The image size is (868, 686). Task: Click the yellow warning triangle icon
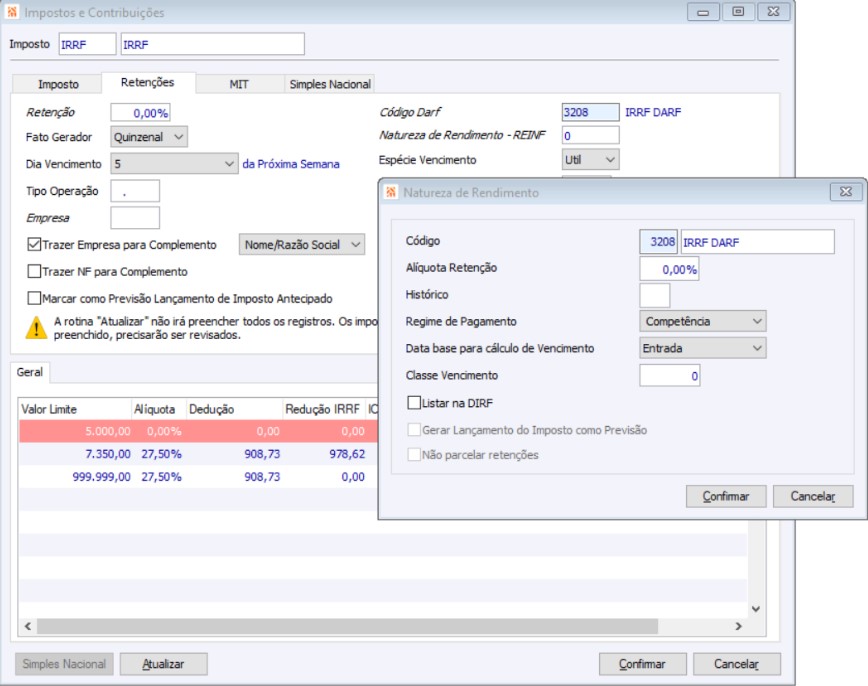tap(36, 328)
